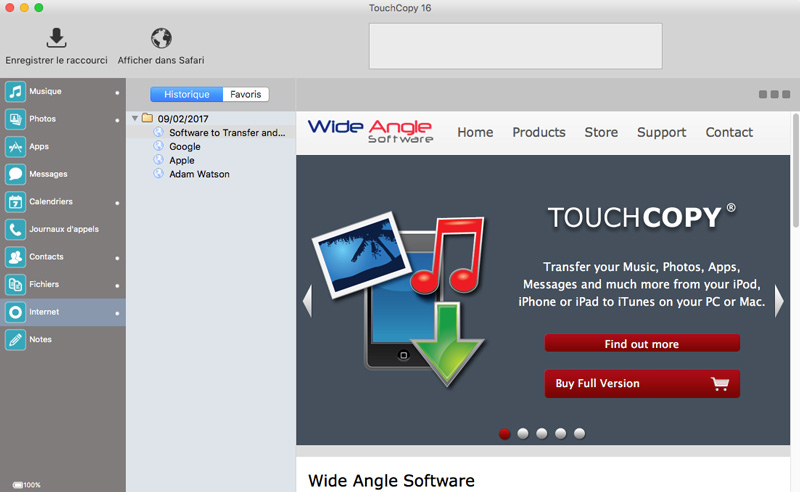
Task: Show next slide with right carousel arrow
Action: (779, 301)
